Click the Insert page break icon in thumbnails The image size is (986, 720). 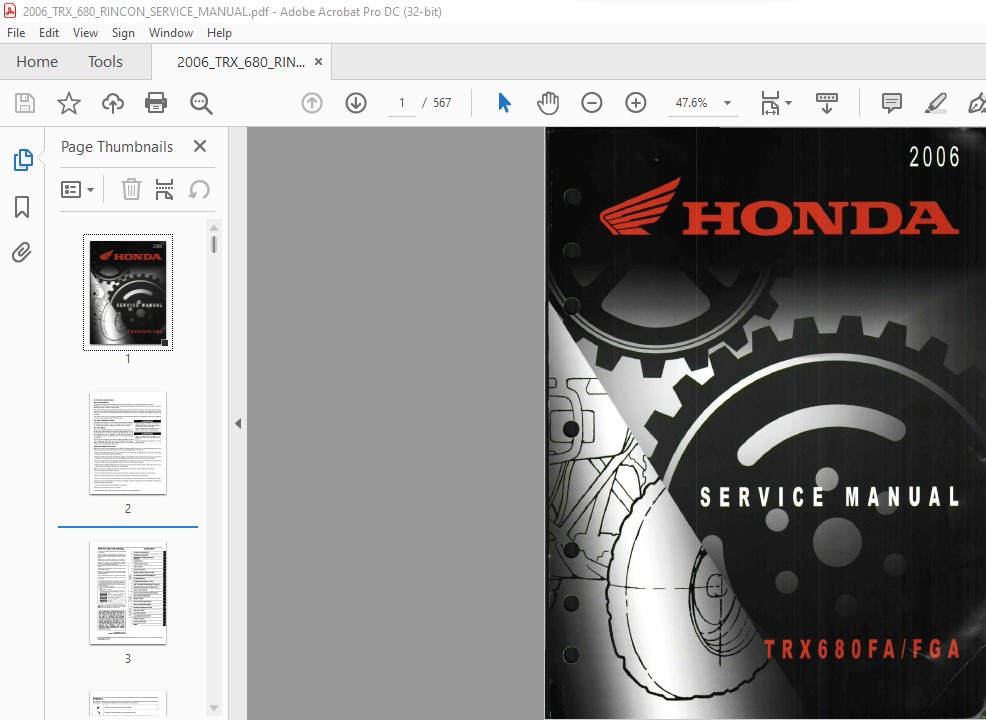[164, 189]
